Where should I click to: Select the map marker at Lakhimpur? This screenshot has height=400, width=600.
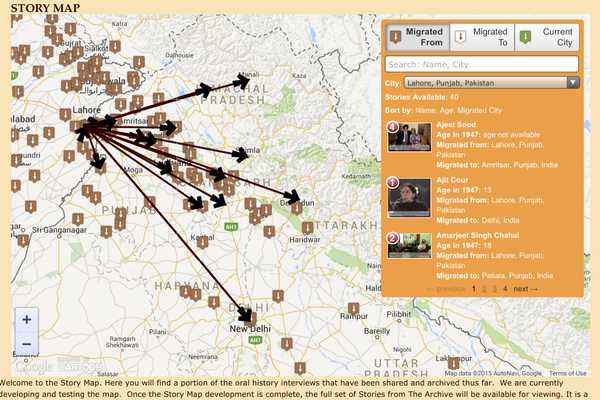pos(453,363)
